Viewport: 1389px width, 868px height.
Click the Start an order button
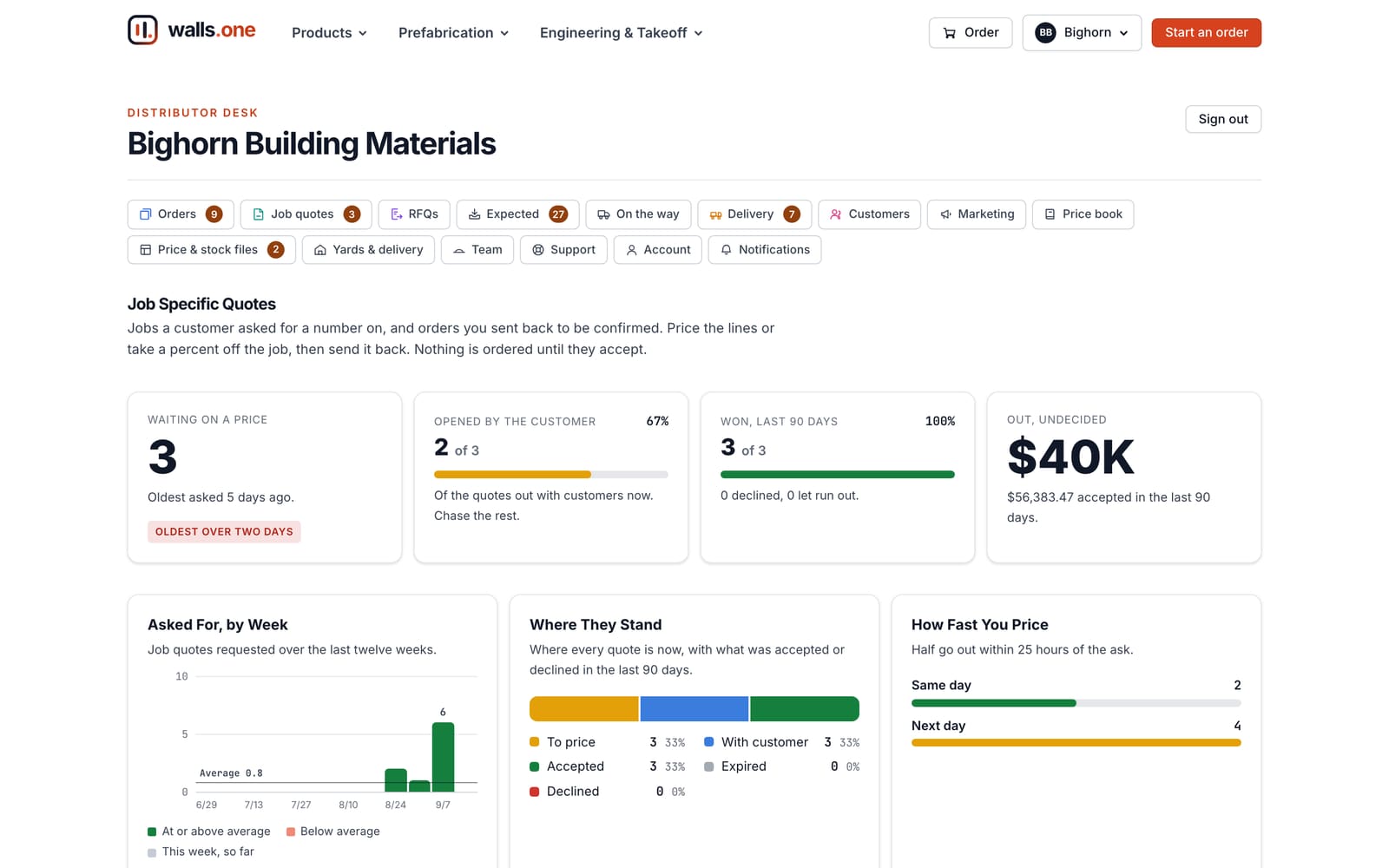[1206, 33]
